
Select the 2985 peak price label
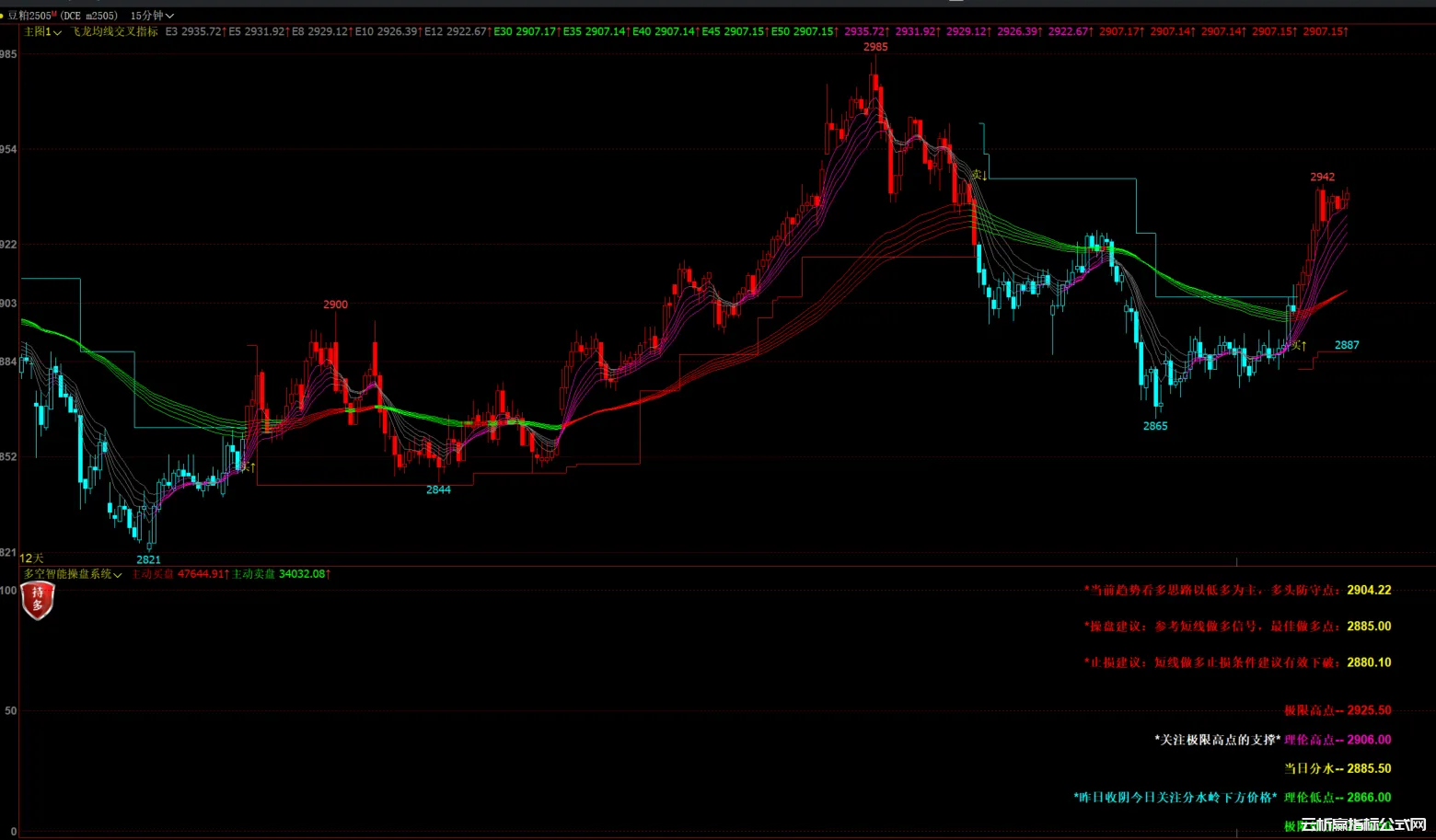coord(875,47)
